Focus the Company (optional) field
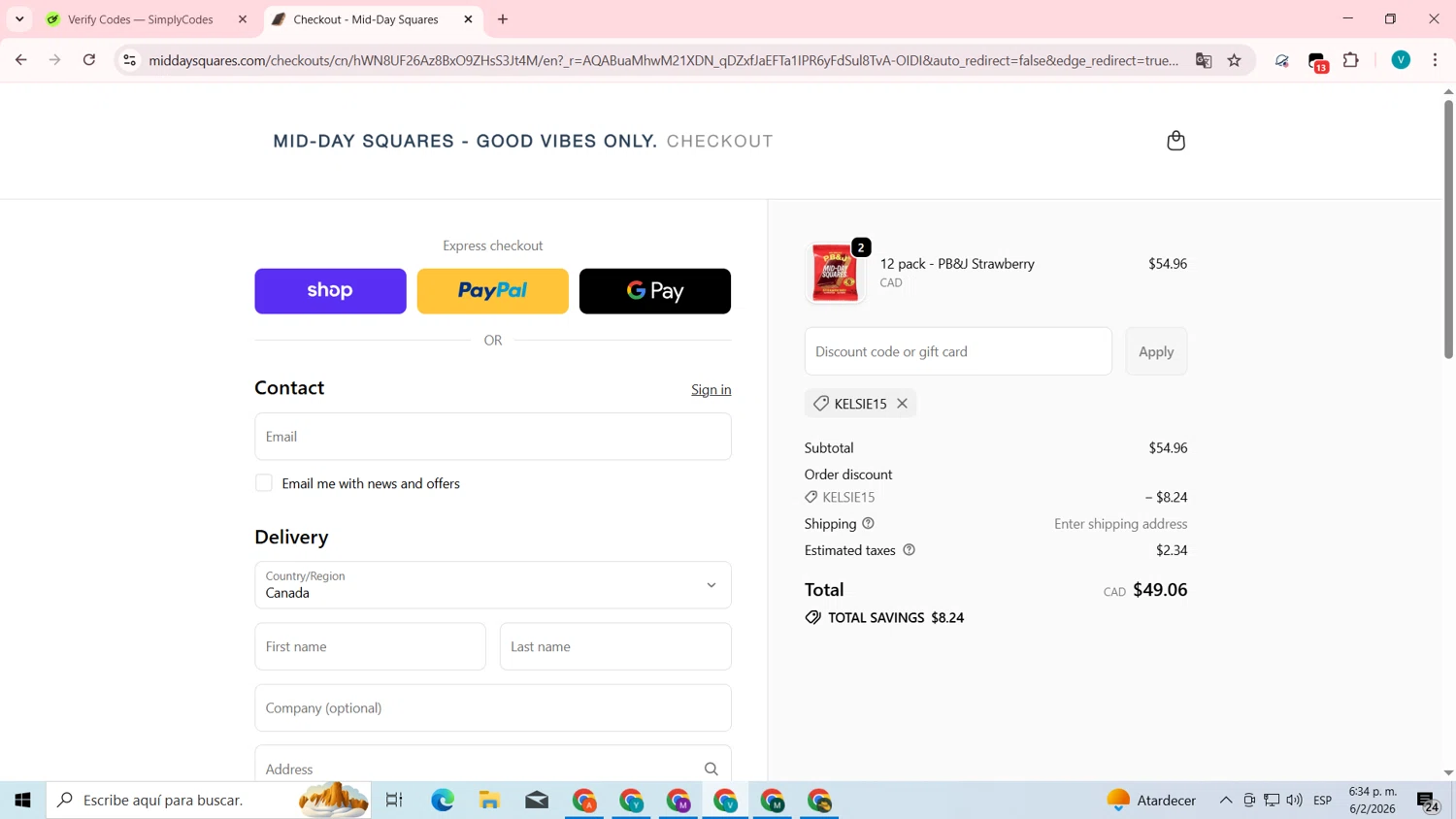Viewport: 1456px width, 819px height. tap(492, 707)
